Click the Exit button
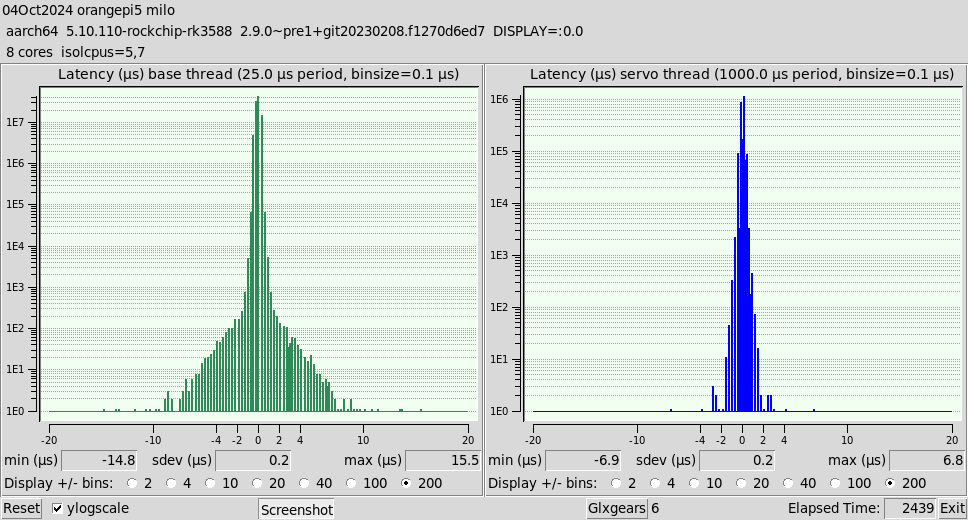This screenshot has height=520, width=968. click(x=952, y=508)
